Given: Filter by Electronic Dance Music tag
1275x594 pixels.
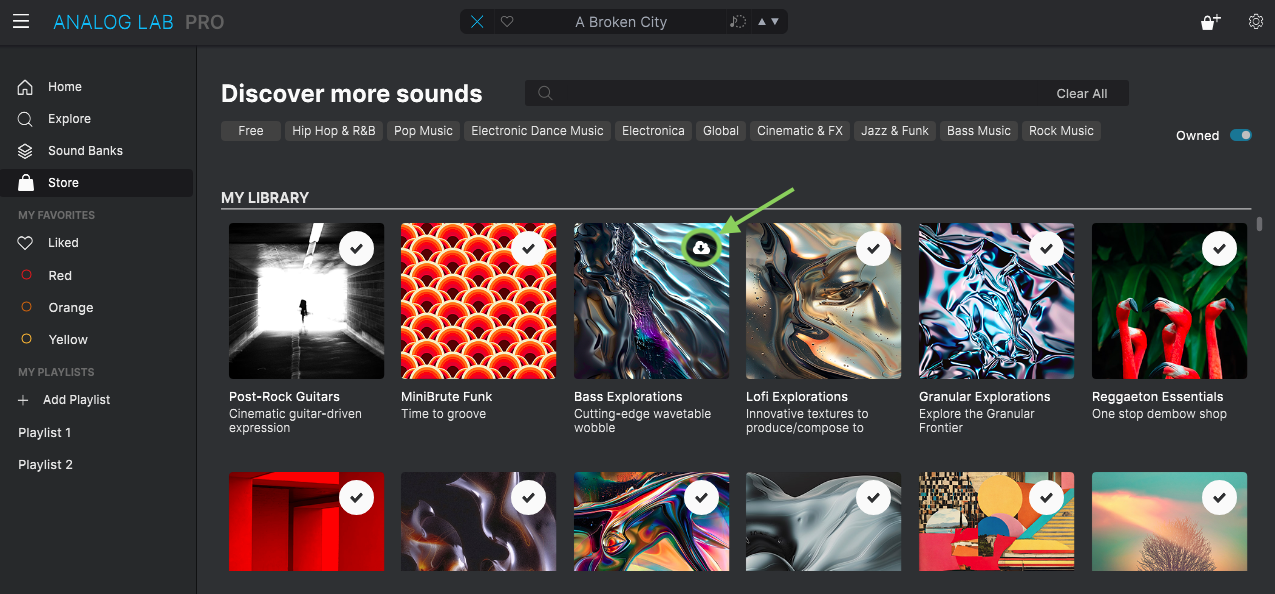Looking at the screenshot, I should pos(537,131).
